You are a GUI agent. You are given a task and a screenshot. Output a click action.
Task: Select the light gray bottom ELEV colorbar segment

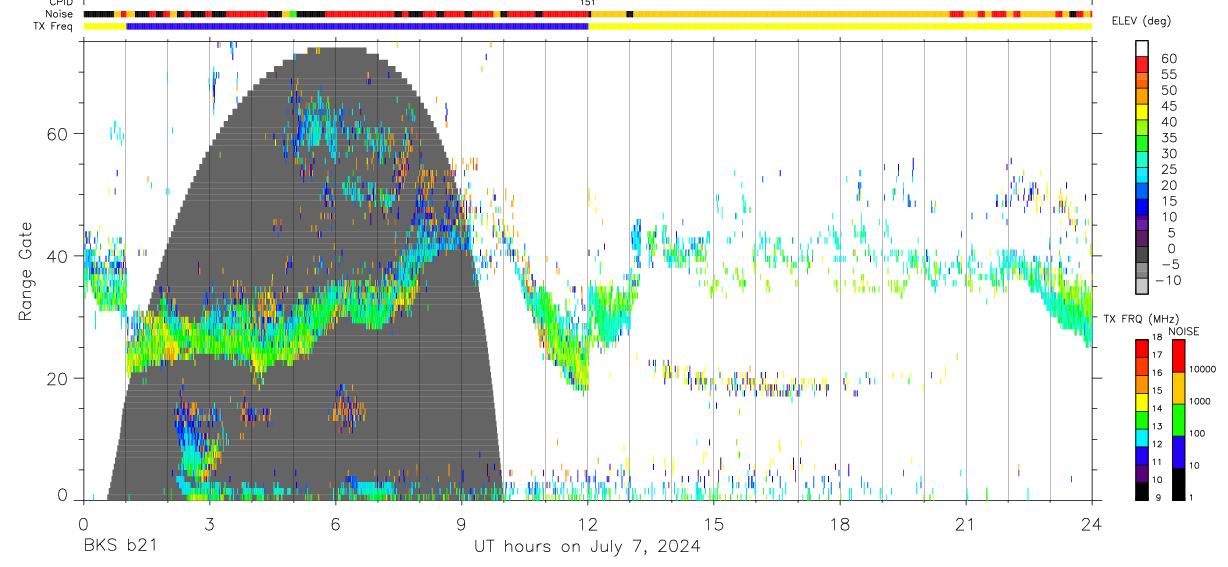pos(1142,287)
